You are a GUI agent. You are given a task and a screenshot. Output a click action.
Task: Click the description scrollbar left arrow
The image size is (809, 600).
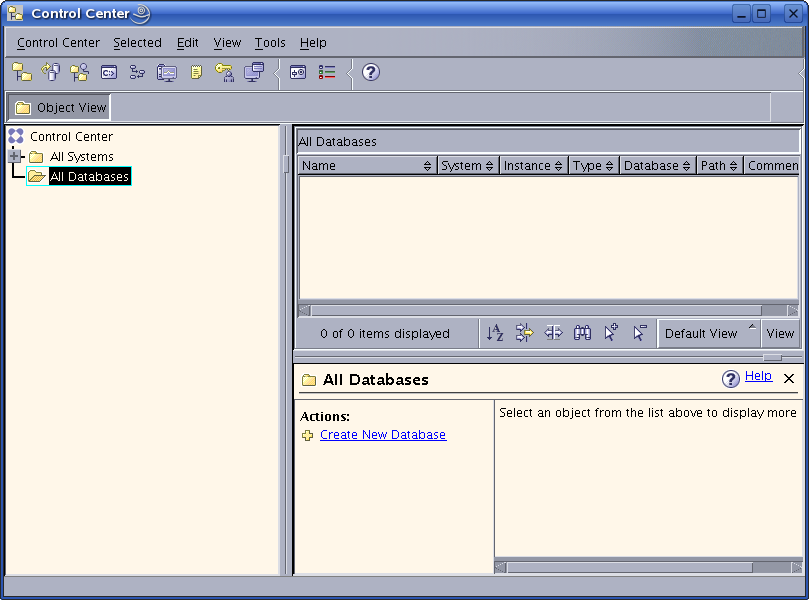[x=500, y=567]
